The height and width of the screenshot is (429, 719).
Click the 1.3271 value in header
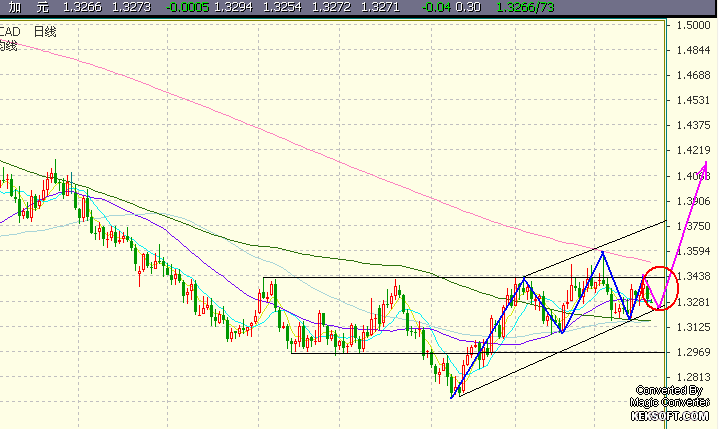(380, 7)
